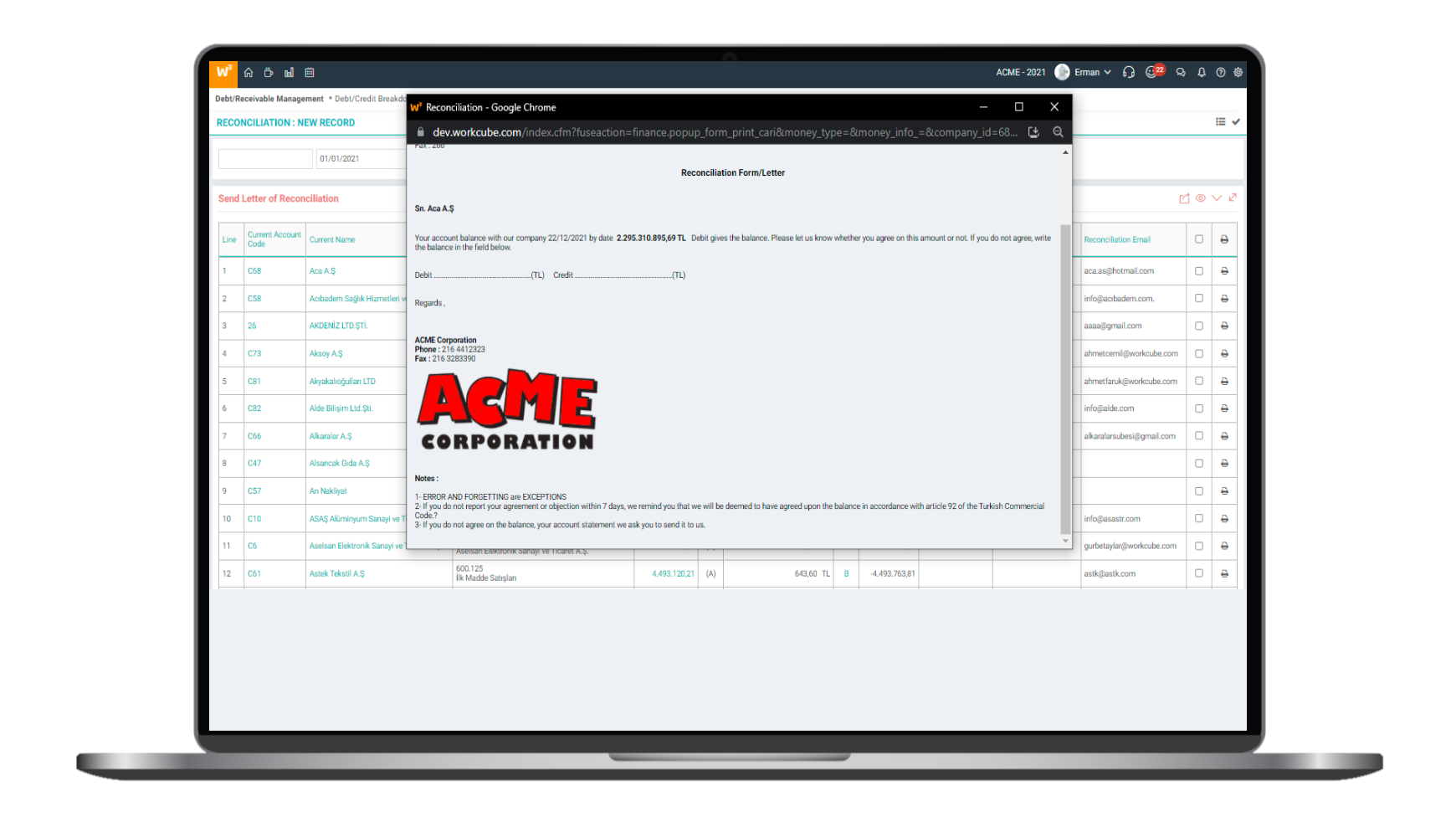Open account code C68 link

254,271
